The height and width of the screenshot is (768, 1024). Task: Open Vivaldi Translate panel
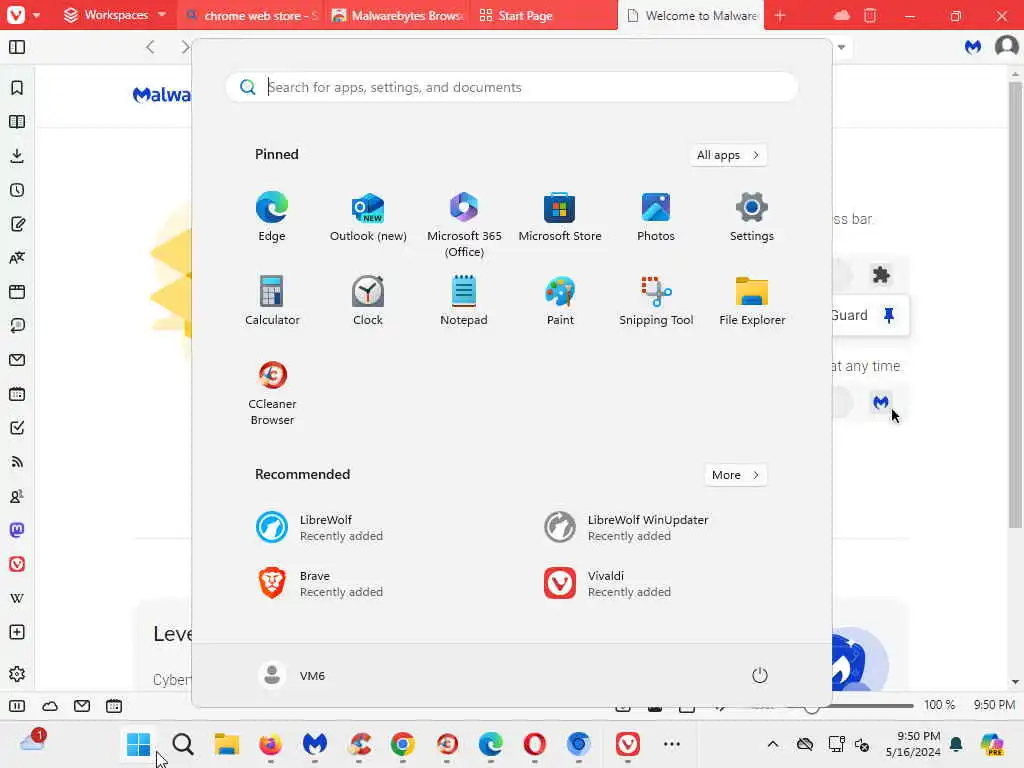[x=17, y=258]
